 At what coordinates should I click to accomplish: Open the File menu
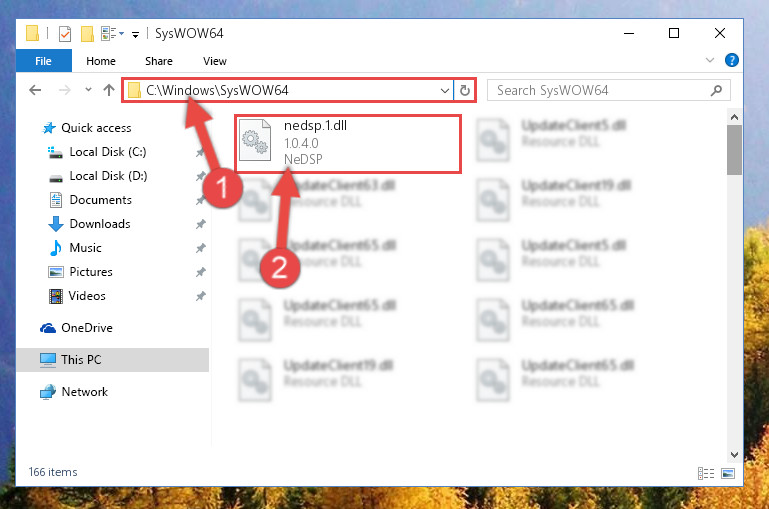coord(44,61)
